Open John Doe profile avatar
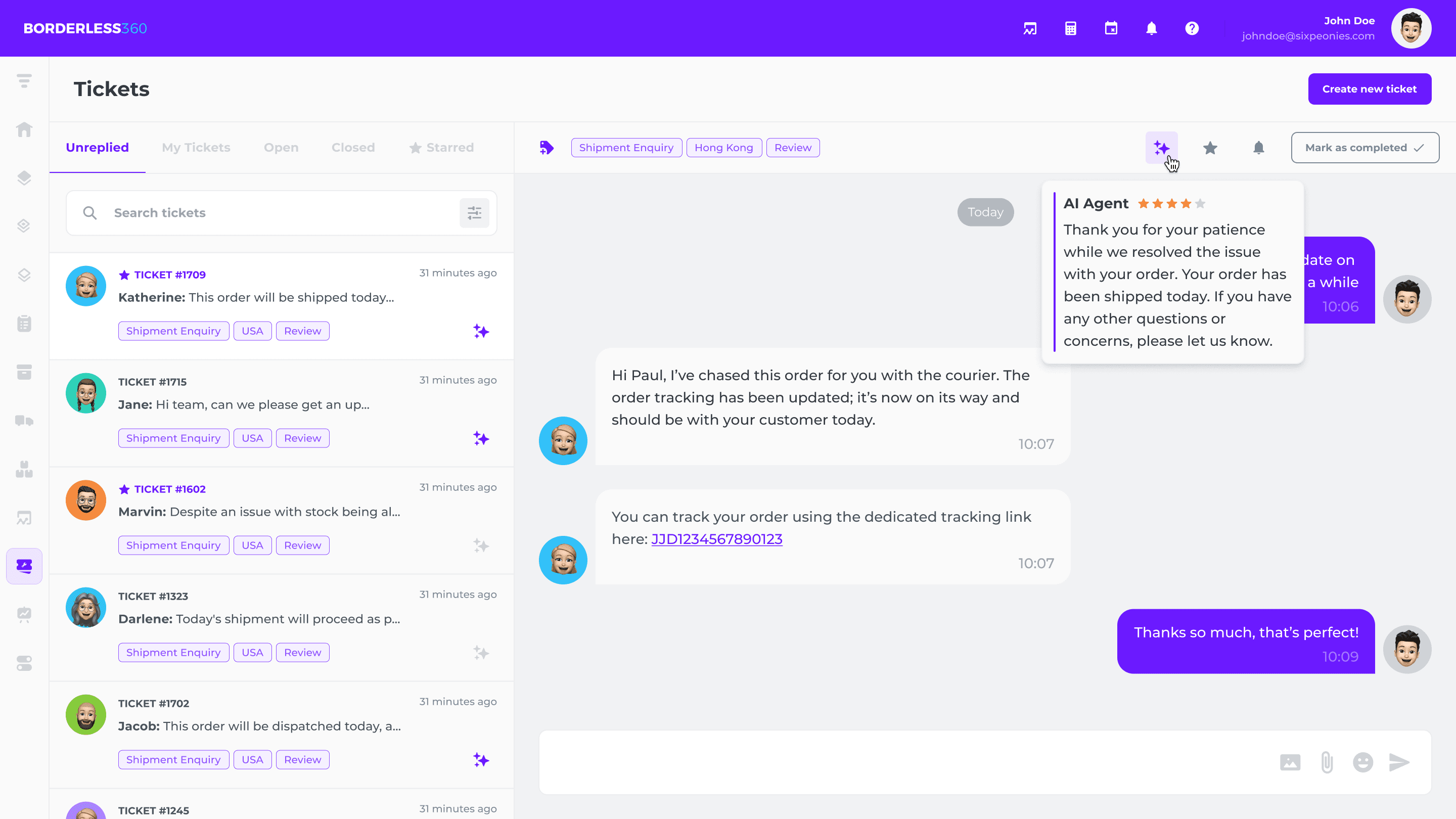 1411,28
